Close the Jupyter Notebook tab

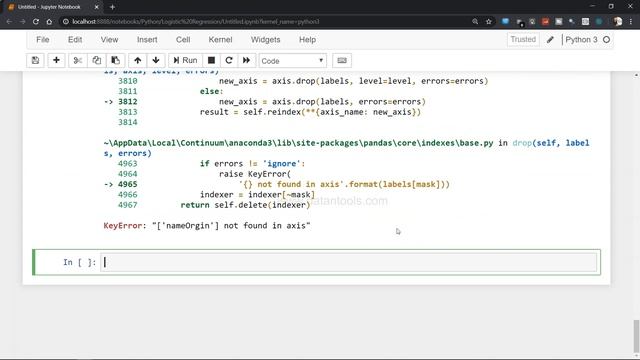[97, 7]
